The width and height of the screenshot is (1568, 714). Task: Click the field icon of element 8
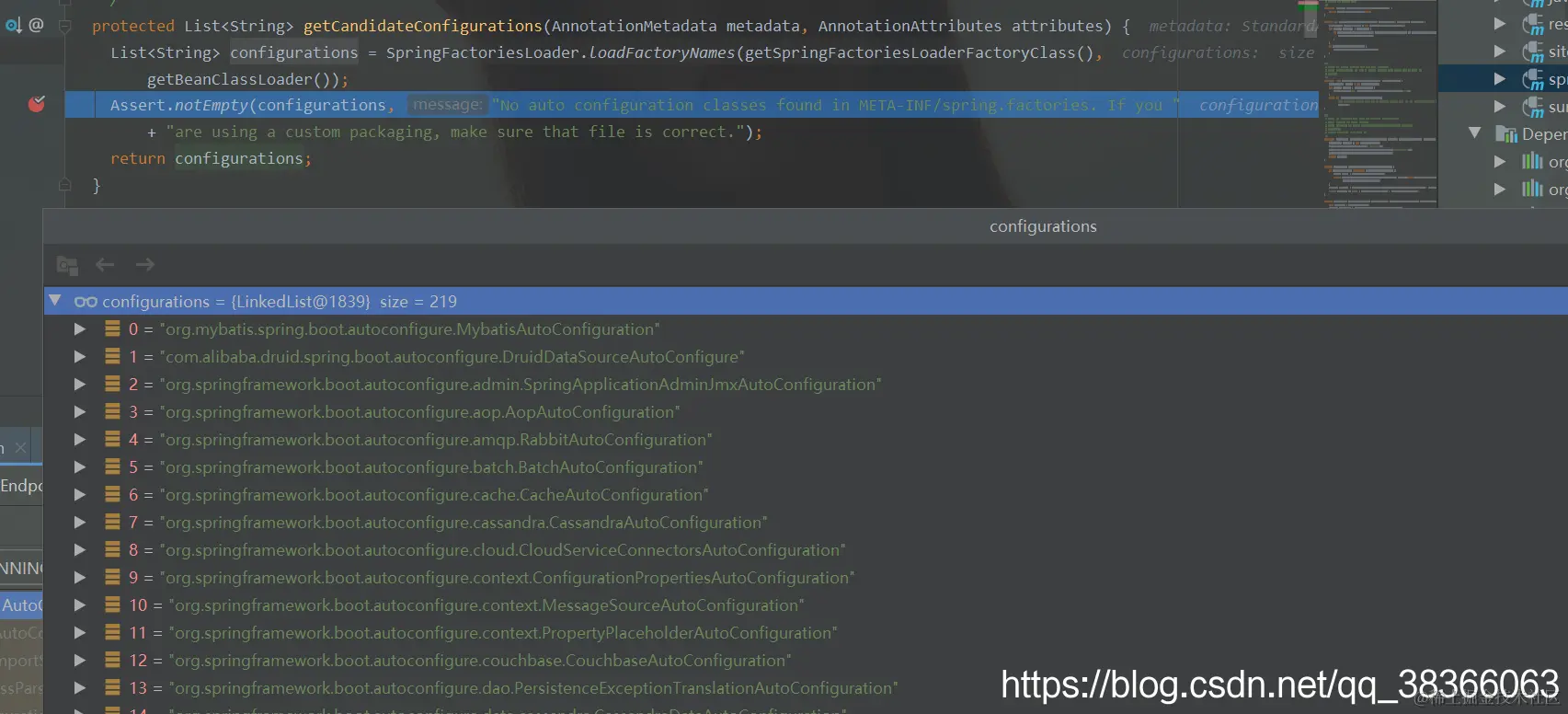tap(112, 549)
